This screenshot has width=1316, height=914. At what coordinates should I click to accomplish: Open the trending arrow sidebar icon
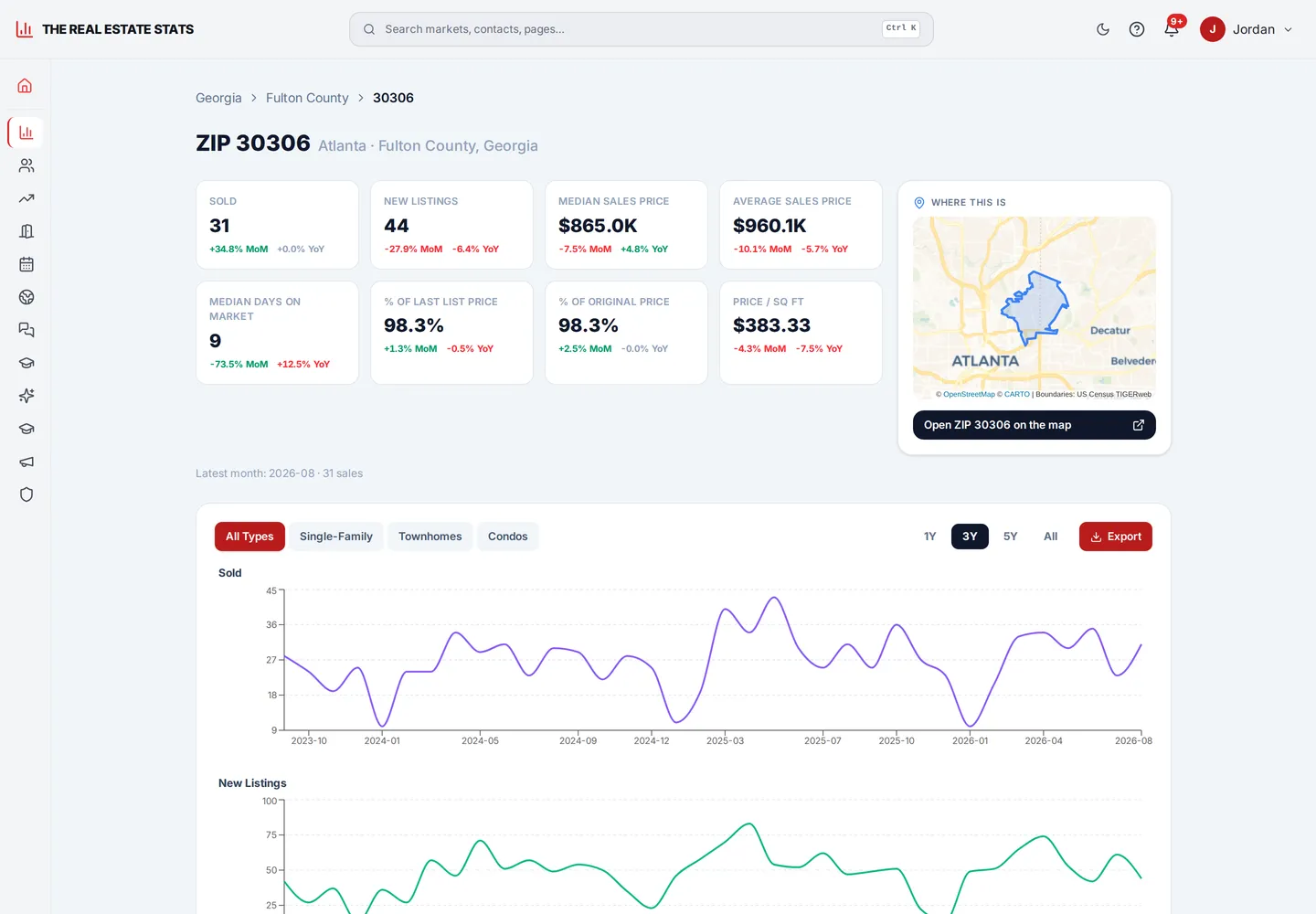(26, 198)
